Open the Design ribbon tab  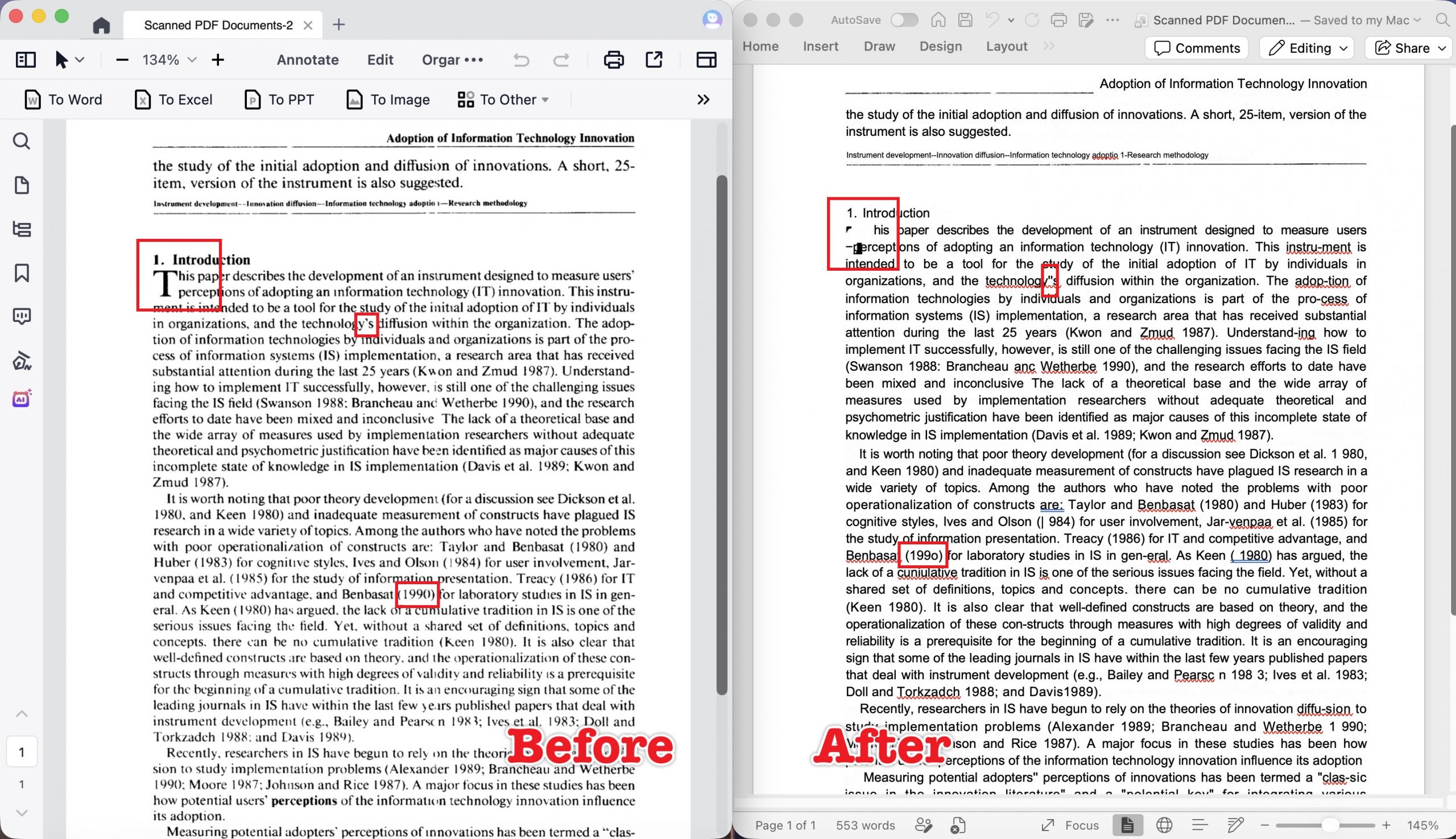coord(940,46)
